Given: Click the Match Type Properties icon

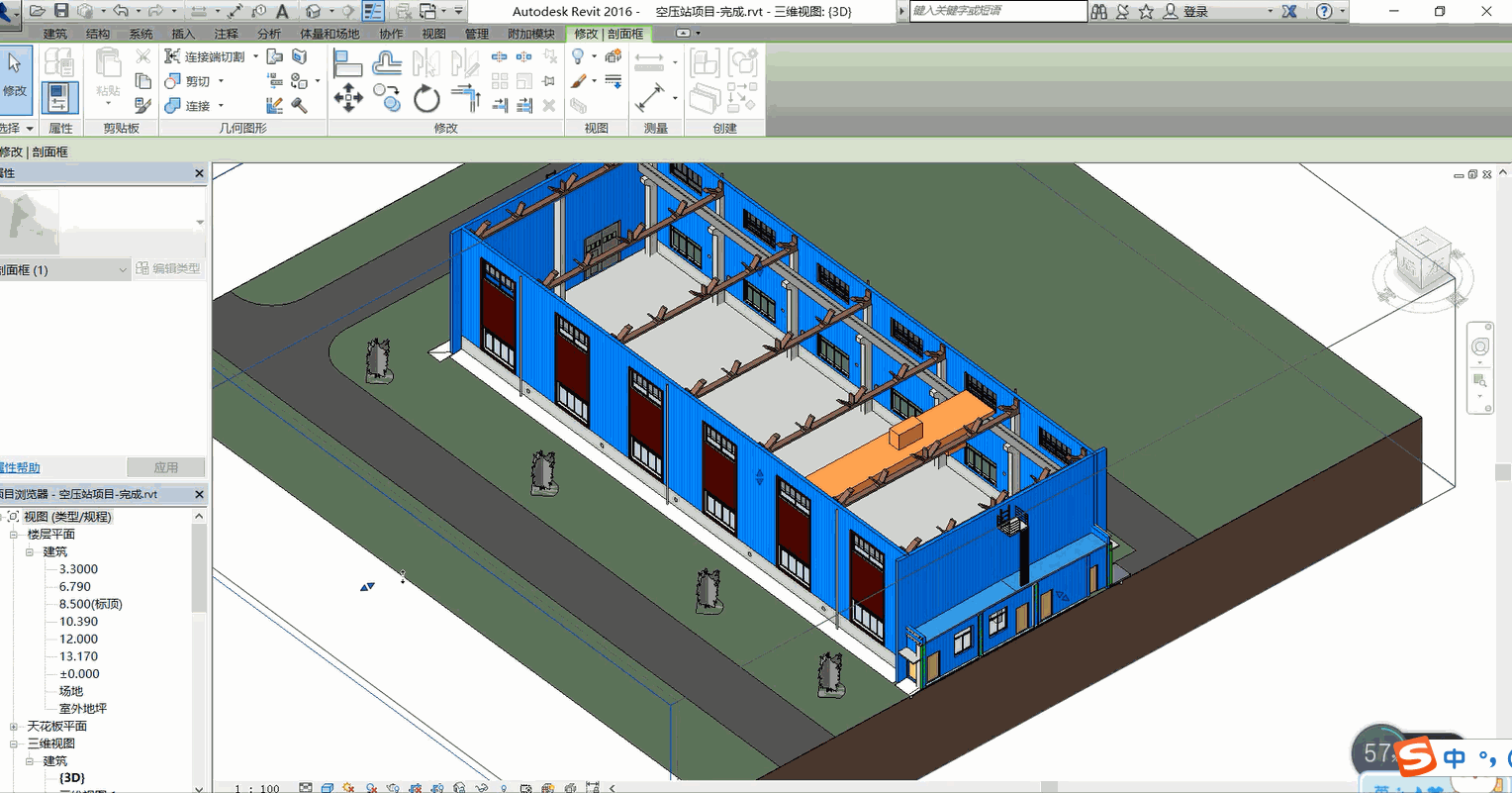Looking at the screenshot, I should tap(143, 104).
